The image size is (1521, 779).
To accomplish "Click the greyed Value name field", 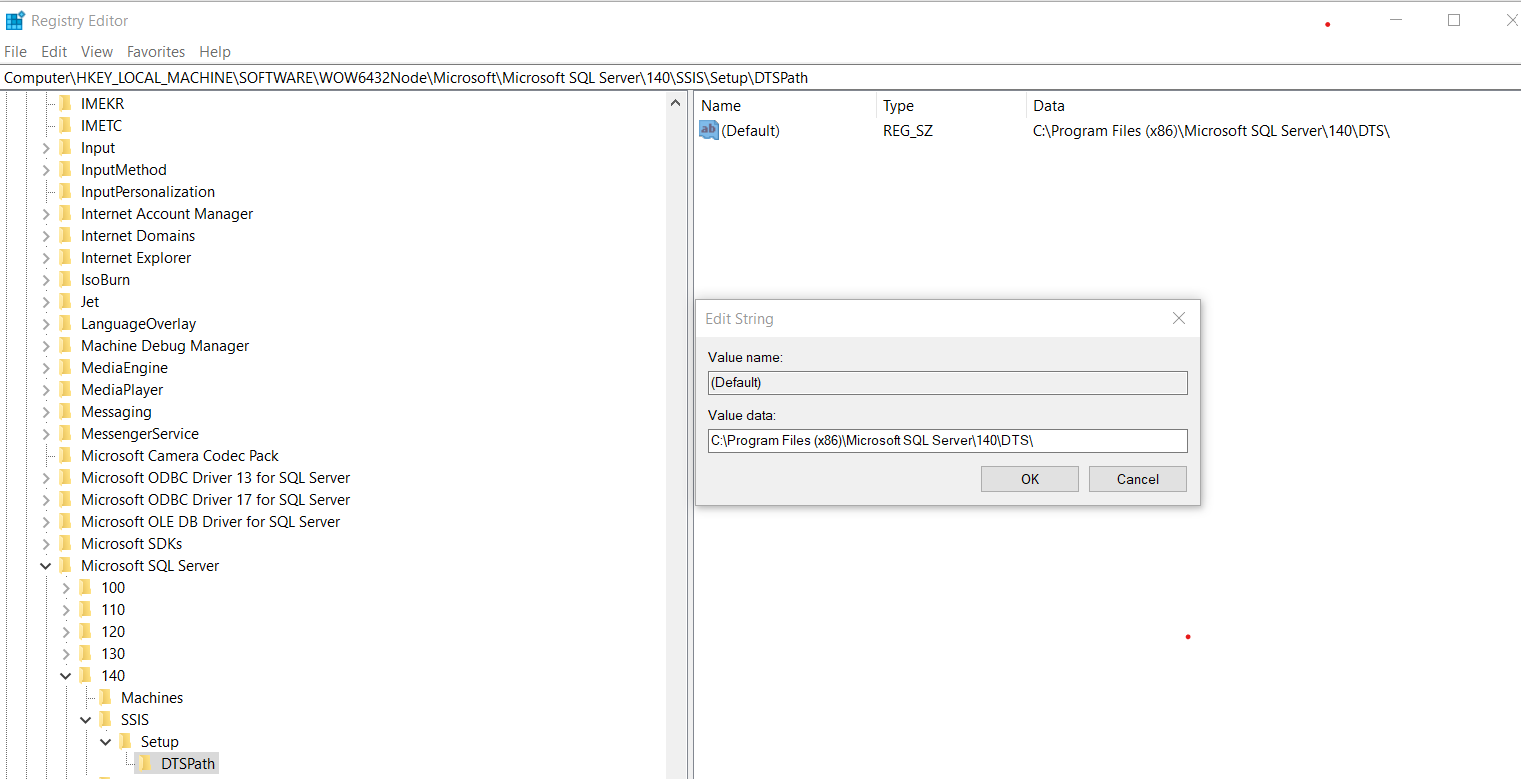I will [947, 382].
